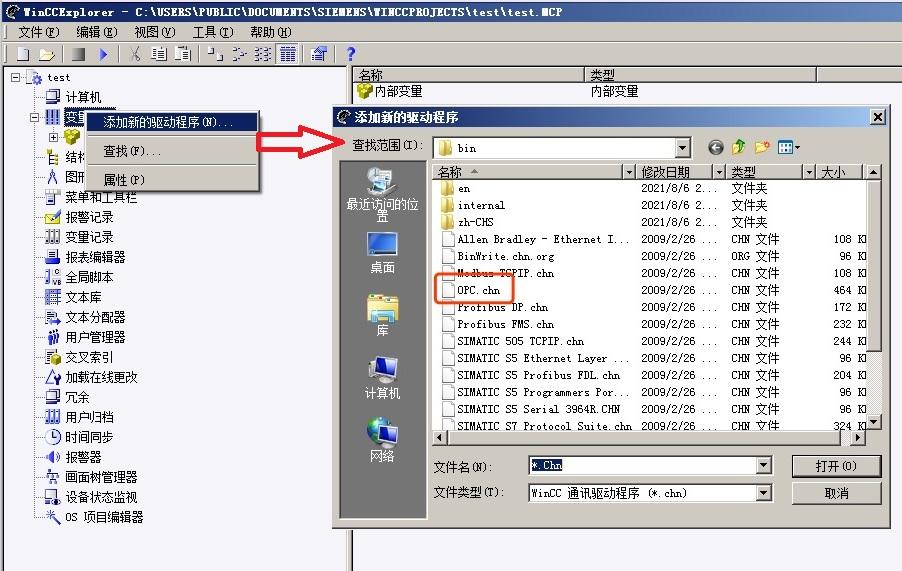Click the New project toolbar icon

coord(23,54)
